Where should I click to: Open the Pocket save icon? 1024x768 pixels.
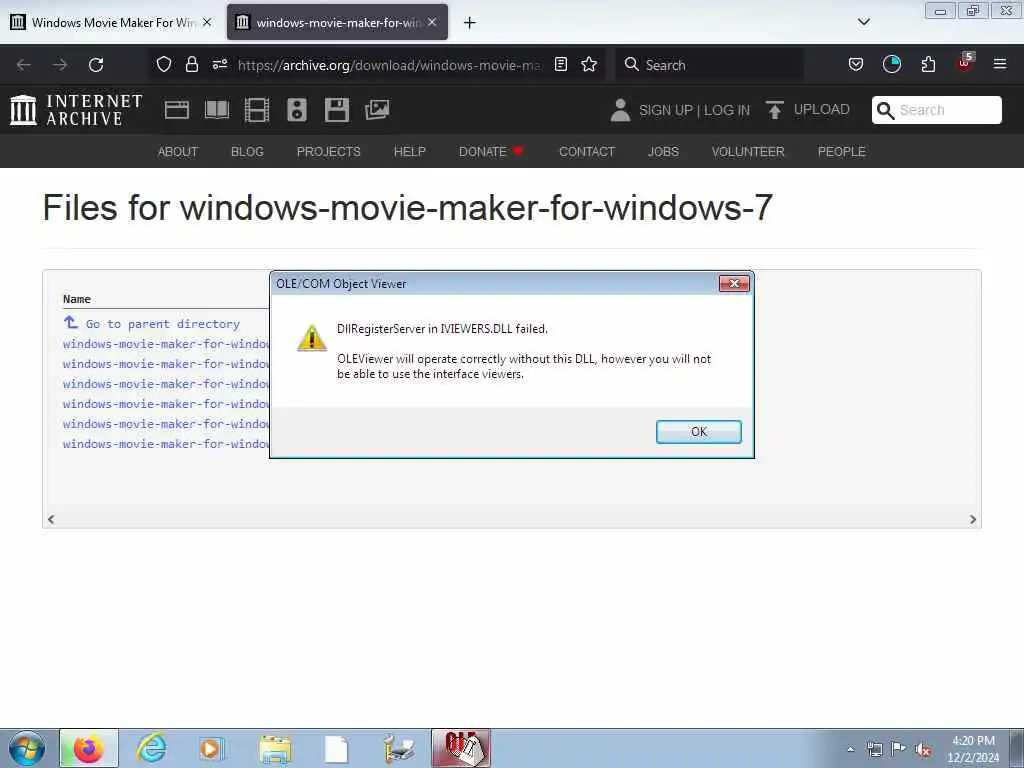pos(856,64)
